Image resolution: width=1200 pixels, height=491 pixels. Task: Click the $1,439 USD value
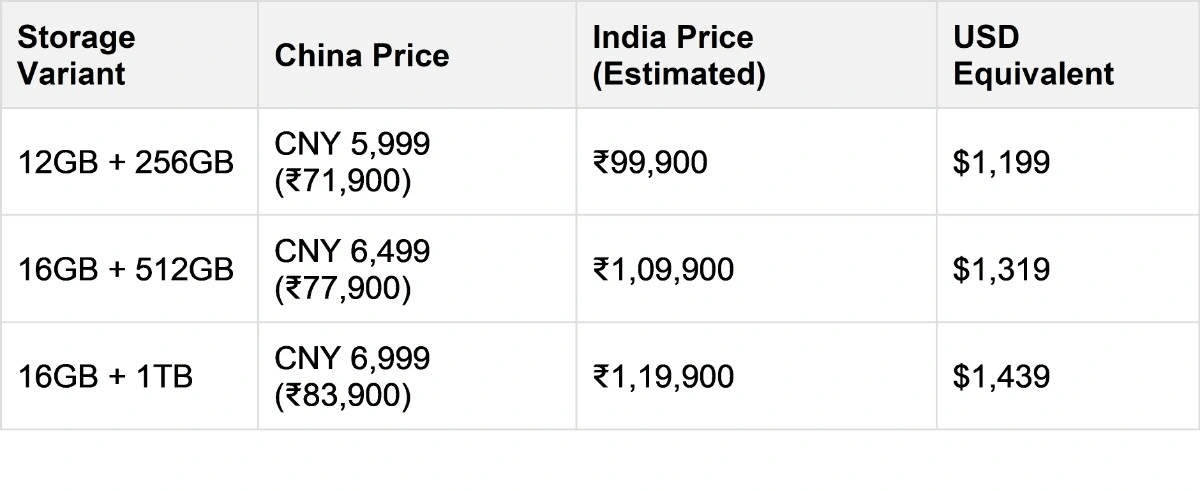[1001, 377]
